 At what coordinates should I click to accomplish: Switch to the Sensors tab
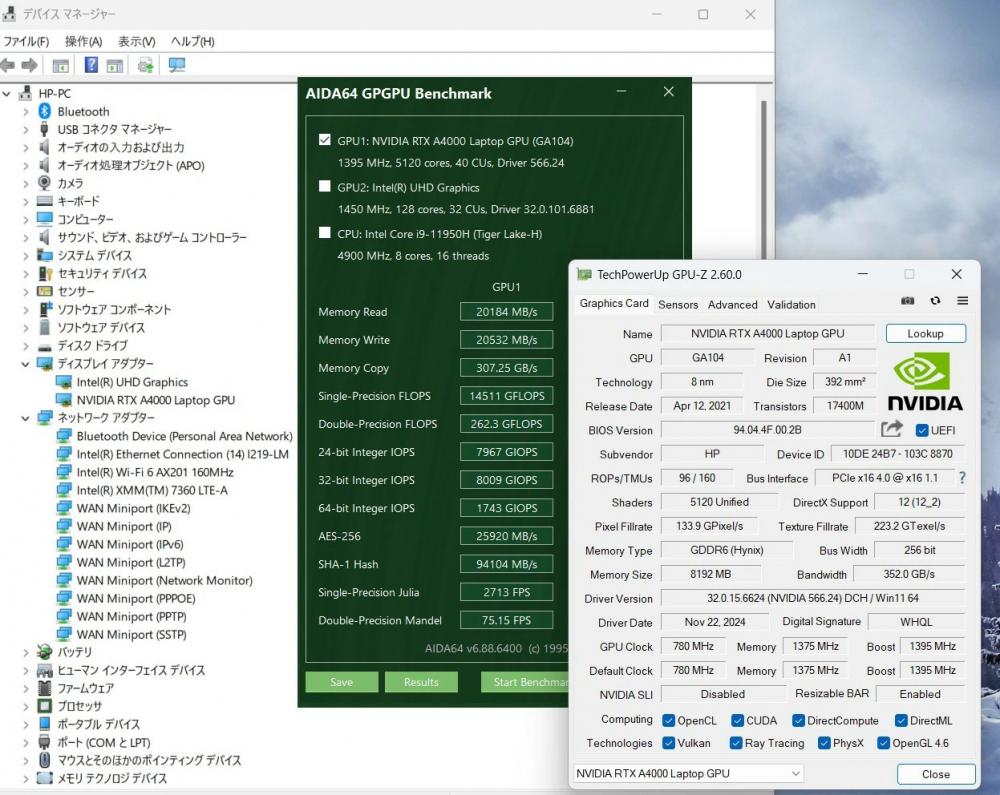(x=678, y=305)
